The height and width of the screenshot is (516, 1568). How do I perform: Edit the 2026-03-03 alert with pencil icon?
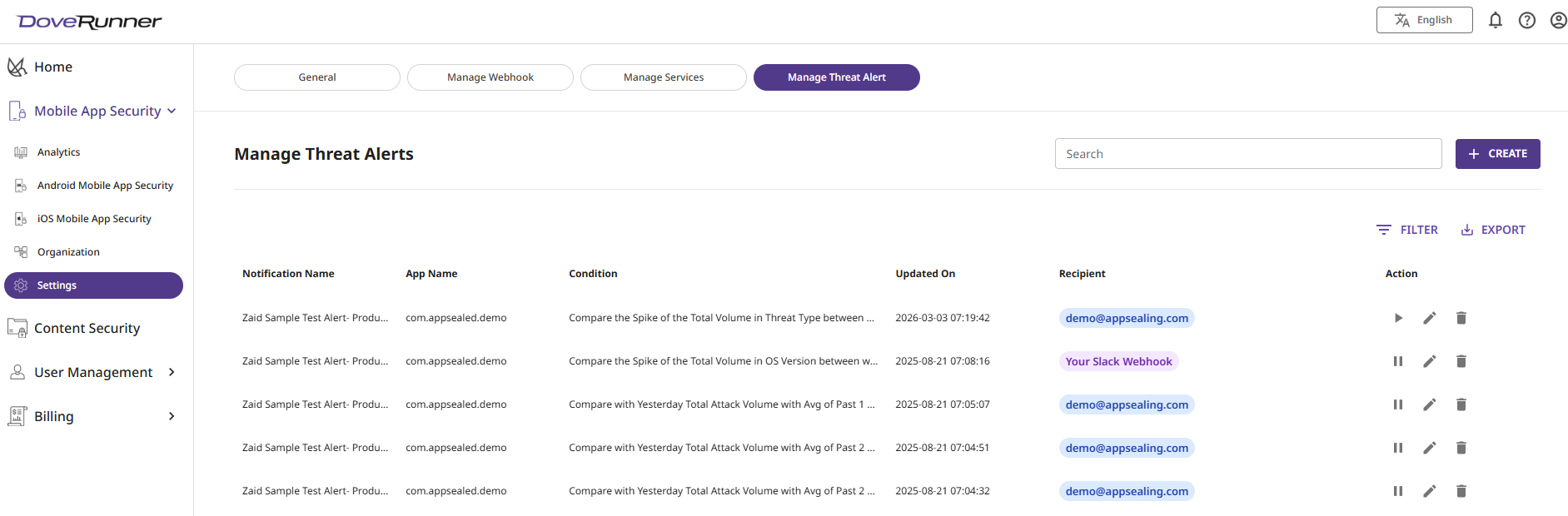point(1430,318)
